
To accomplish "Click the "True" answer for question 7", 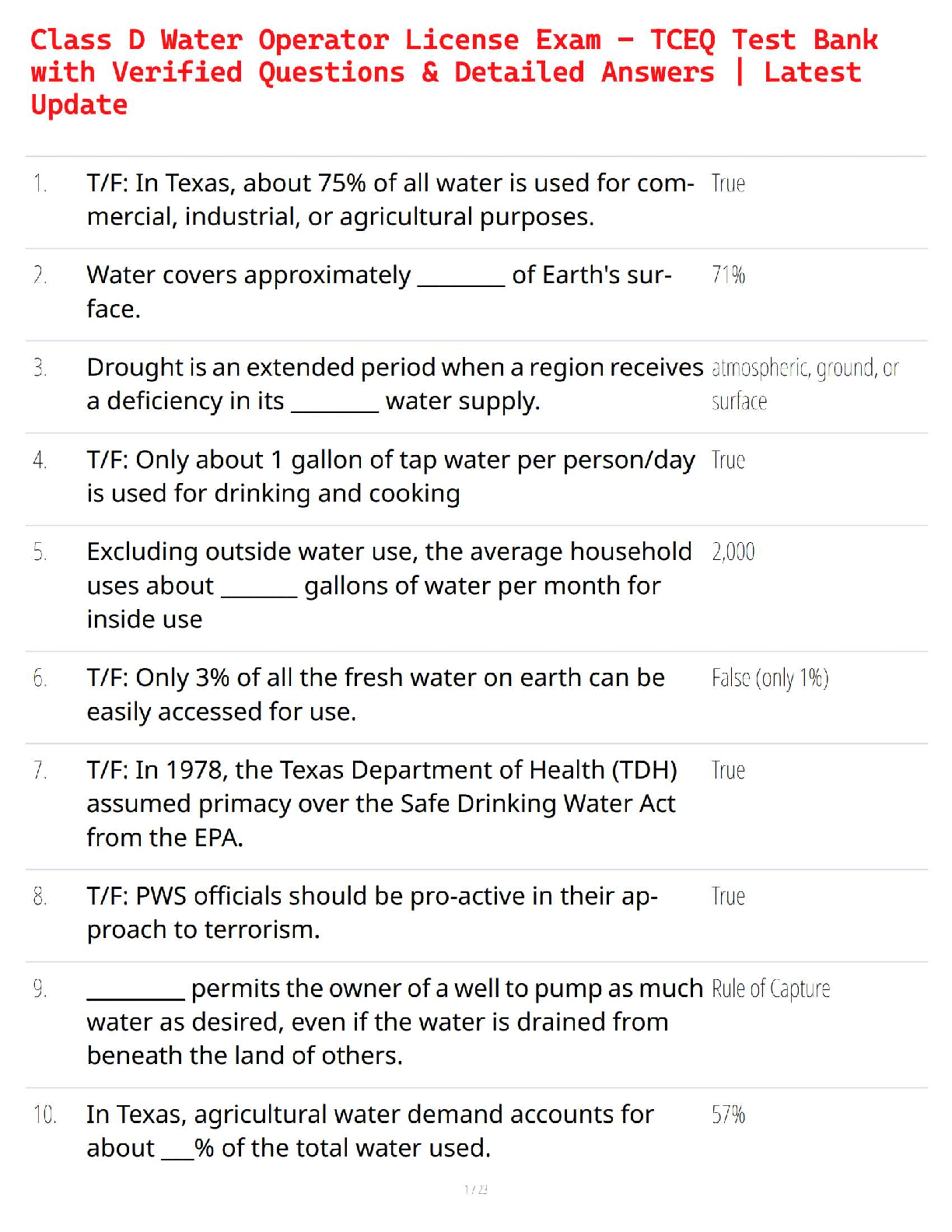I will pyautogui.click(x=728, y=770).
